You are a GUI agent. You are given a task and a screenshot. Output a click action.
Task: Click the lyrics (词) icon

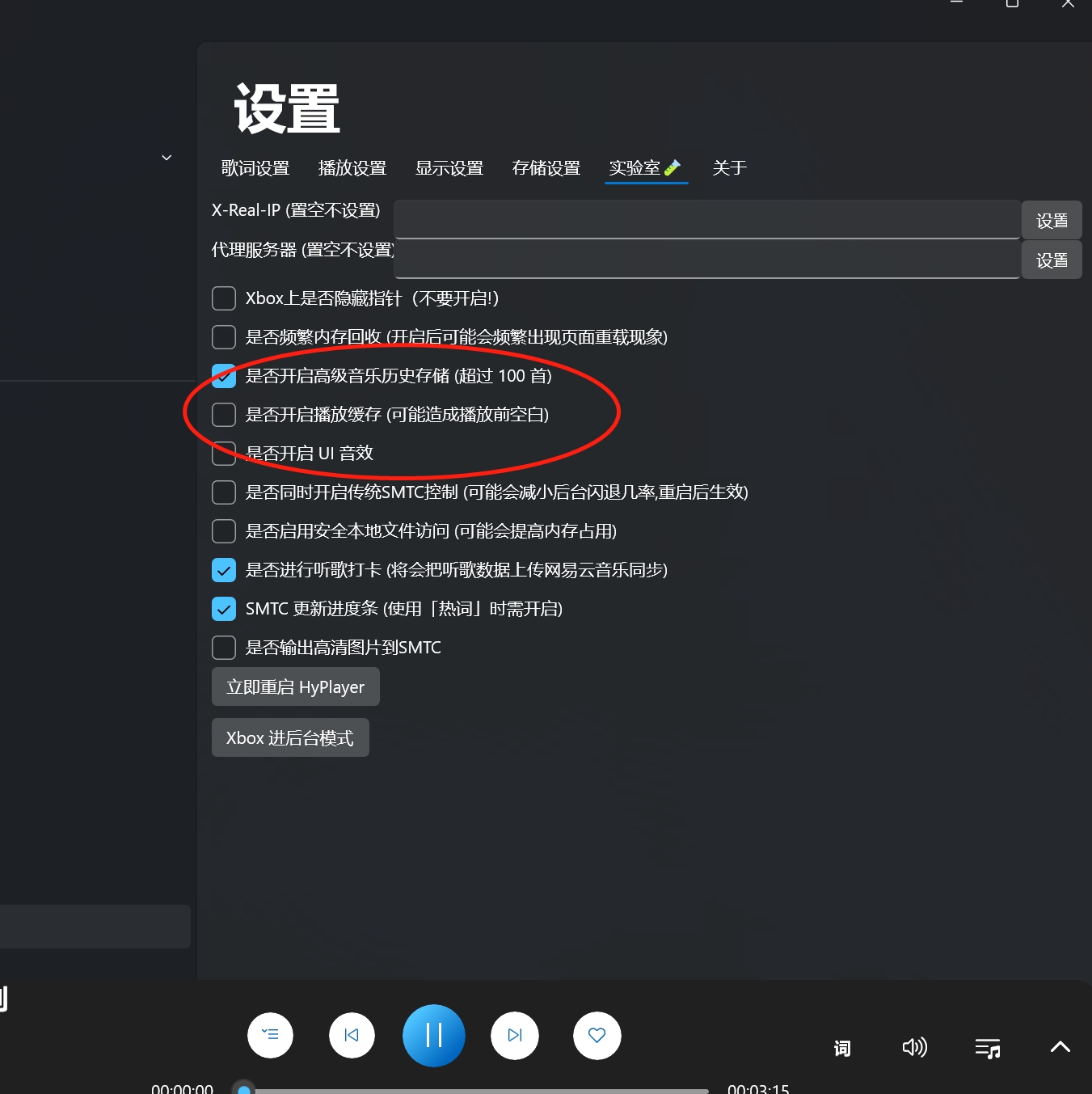coord(841,1047)
